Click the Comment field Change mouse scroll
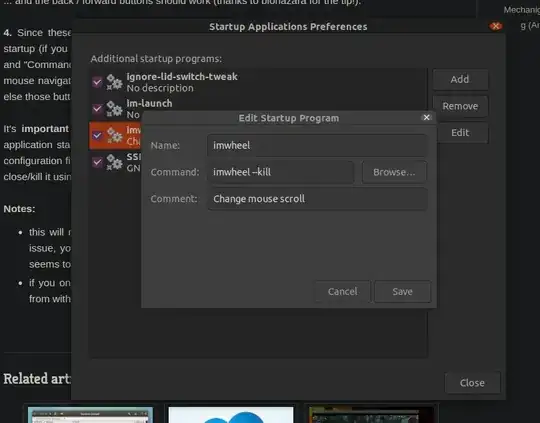 click(317, 199)
